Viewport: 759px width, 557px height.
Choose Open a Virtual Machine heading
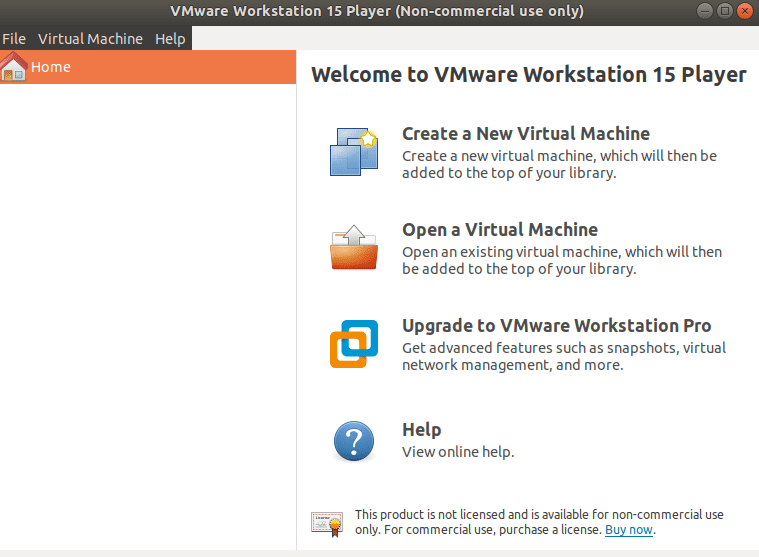500,229
